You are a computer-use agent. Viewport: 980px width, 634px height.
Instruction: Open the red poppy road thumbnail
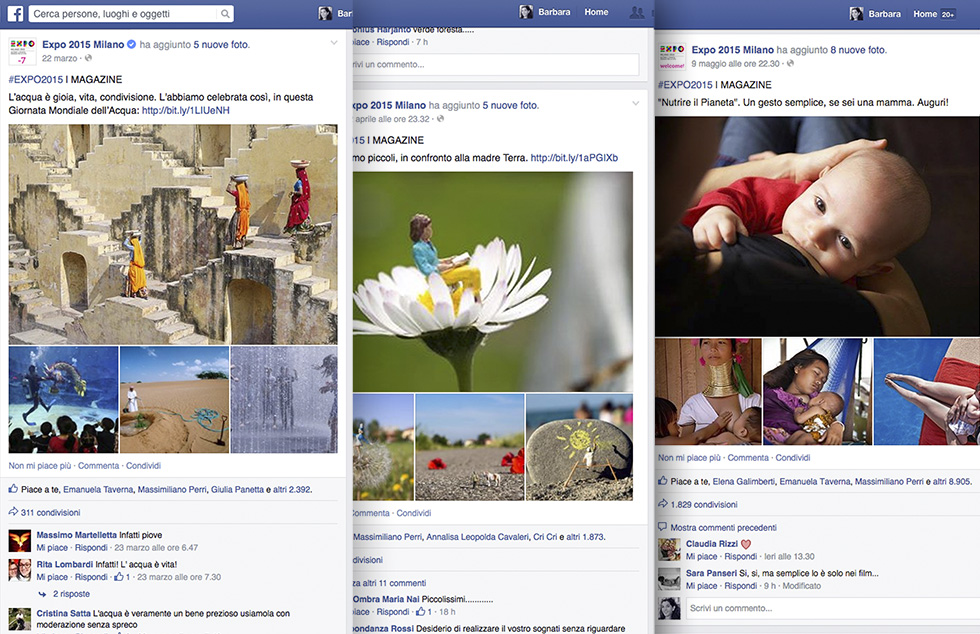pyautogui.click(x=470, y=447)
